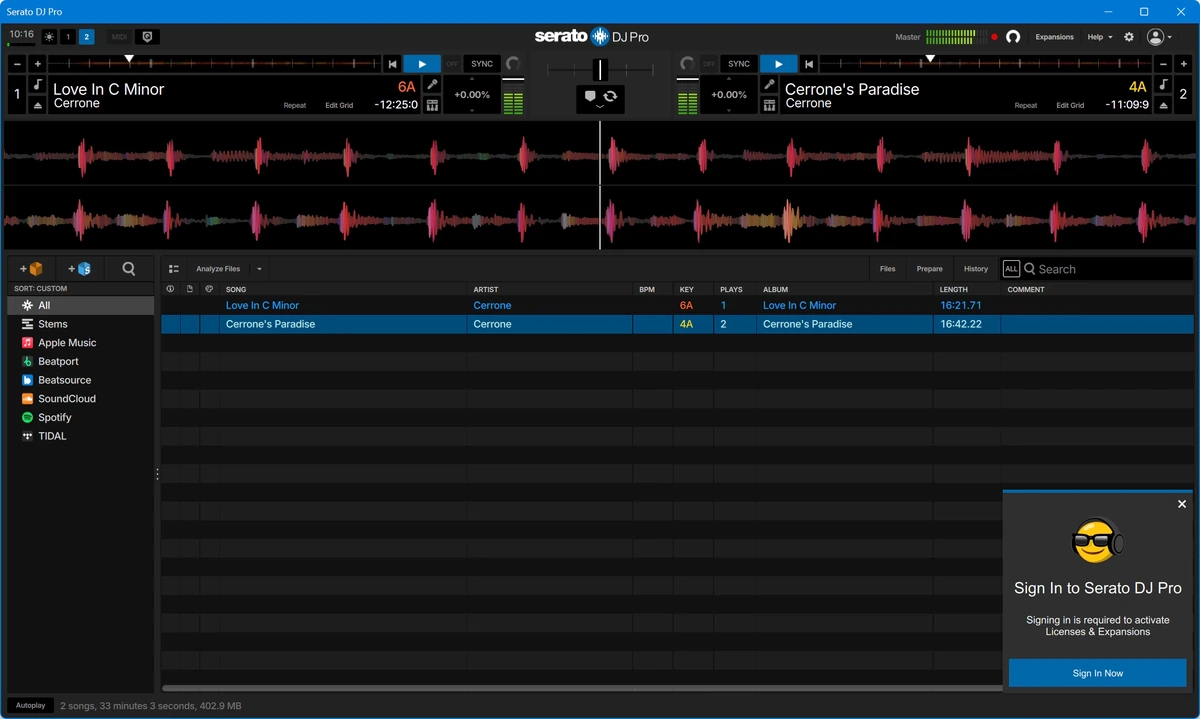Eject the track from deck 1
Image resolution: width=1200 pixels, height=719 pixels.
[37, 105]
